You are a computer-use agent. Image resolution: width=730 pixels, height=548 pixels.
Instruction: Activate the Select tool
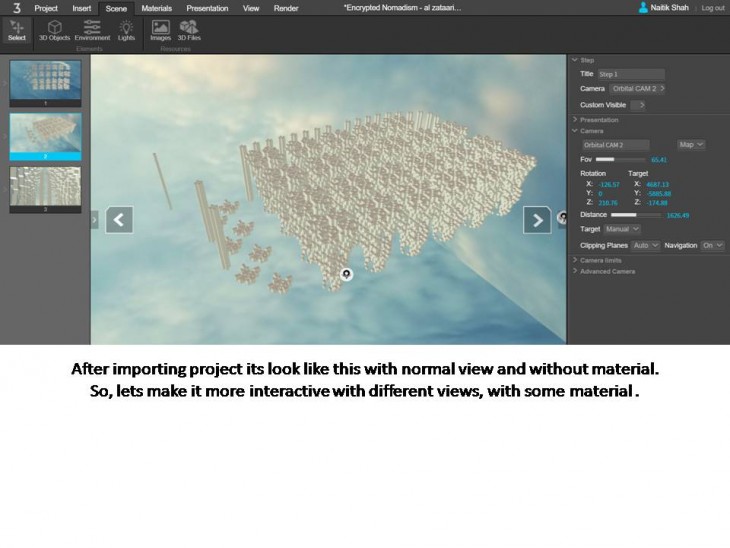[16, 30]
